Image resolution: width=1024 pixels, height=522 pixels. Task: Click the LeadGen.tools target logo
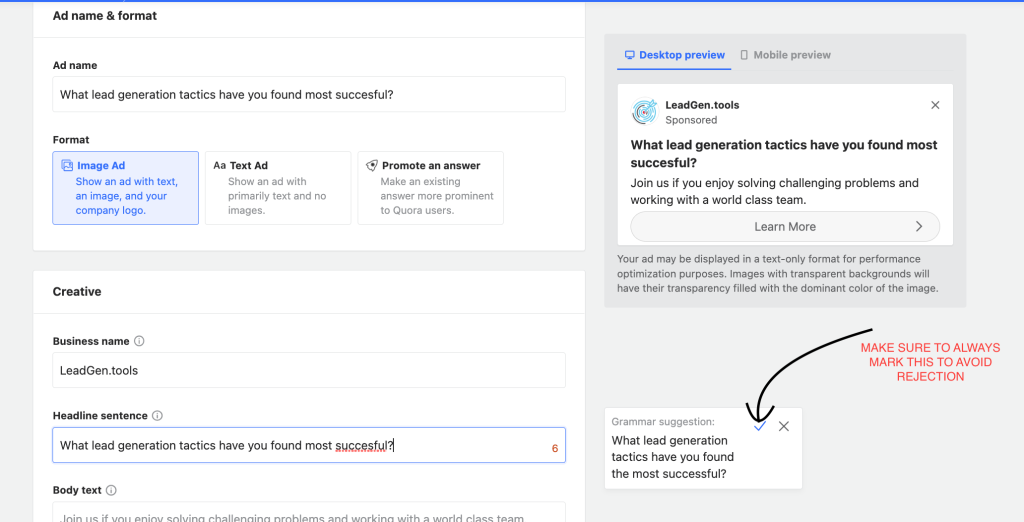(645, 112)
